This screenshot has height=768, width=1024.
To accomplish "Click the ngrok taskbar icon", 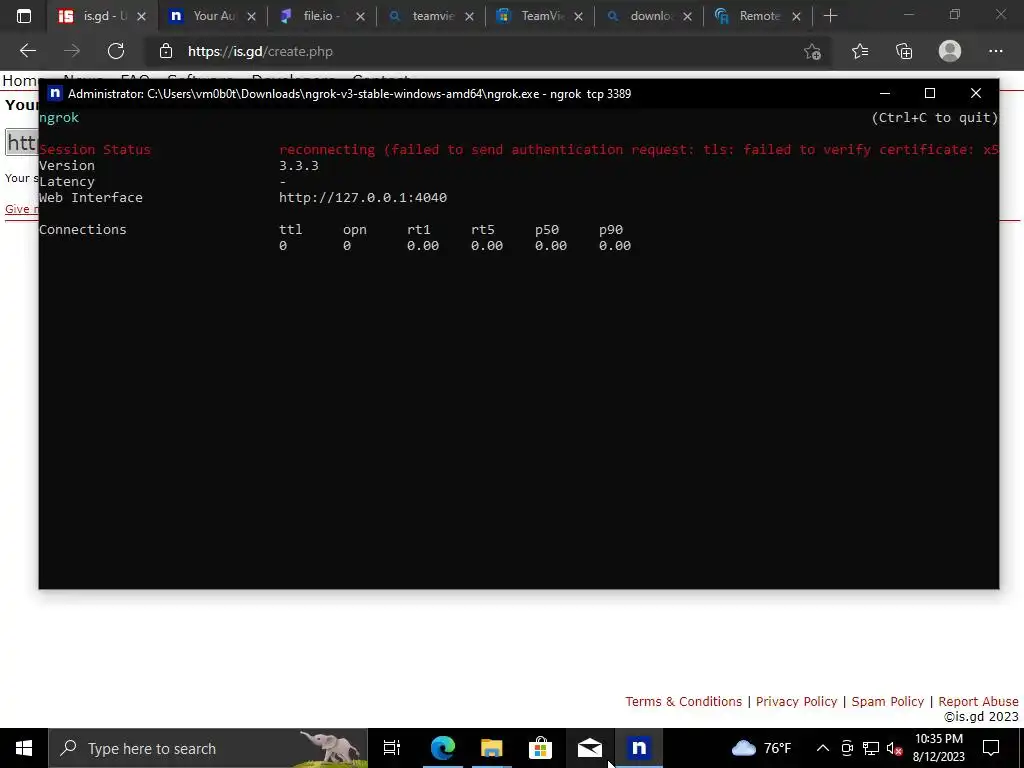I will pos(639,748).
